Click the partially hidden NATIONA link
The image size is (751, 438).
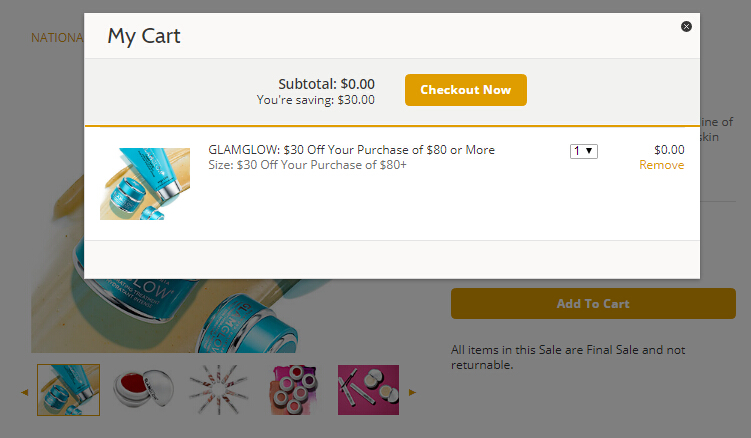click(x=56, y=38)
